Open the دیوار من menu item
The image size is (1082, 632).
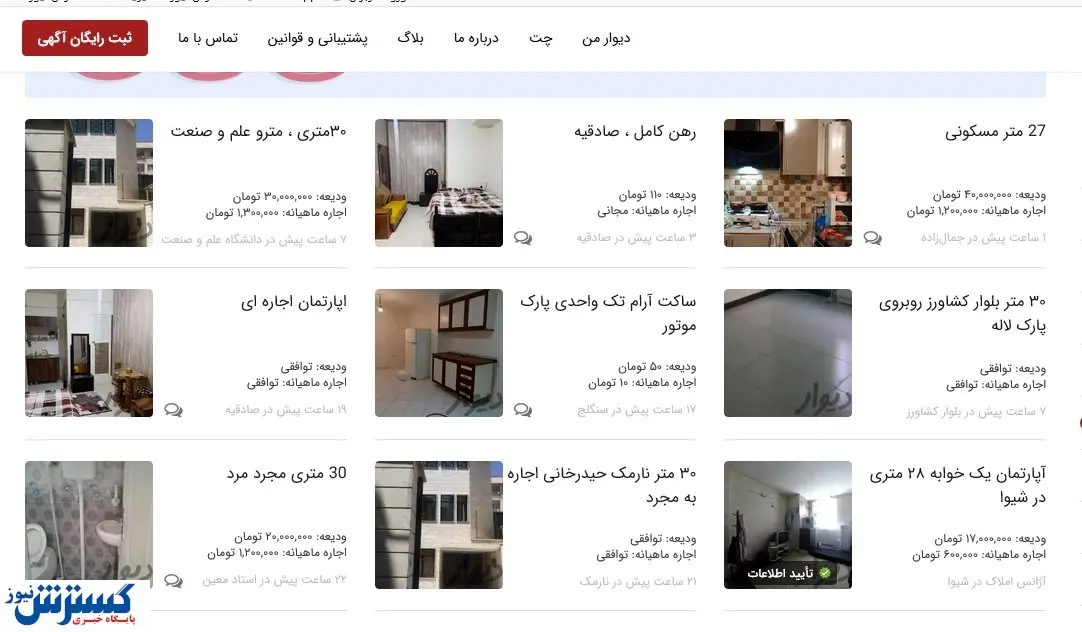(x=606, y=39)
